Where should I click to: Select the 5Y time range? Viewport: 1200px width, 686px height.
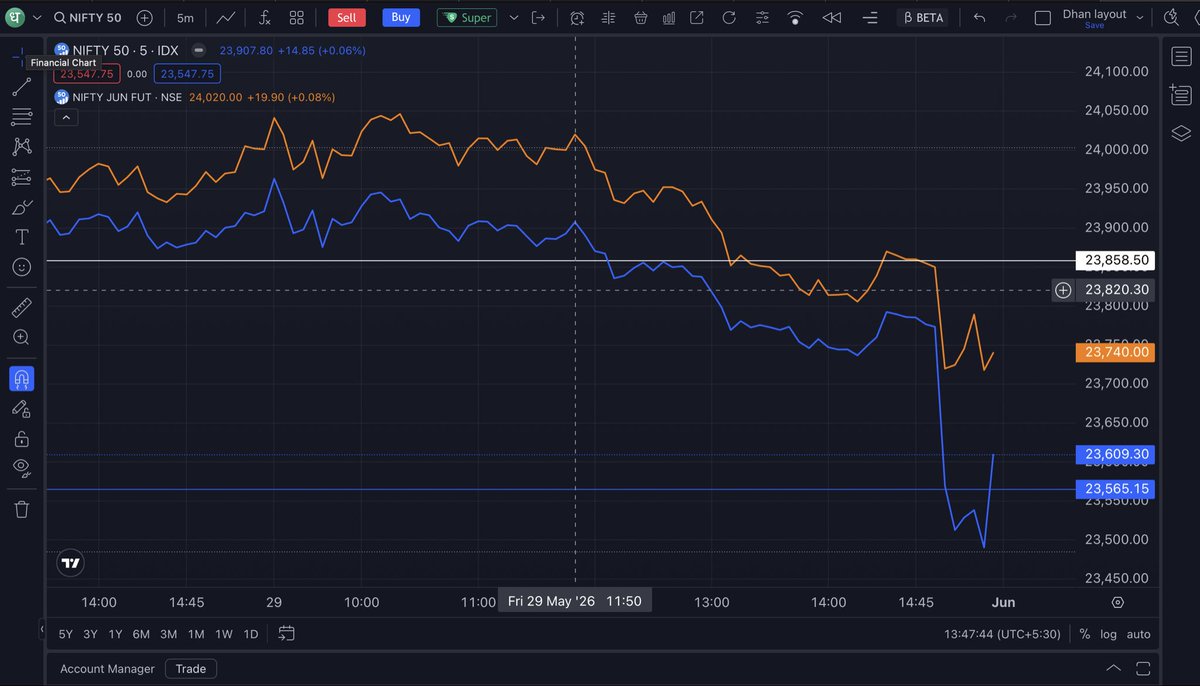pos(65,634)
